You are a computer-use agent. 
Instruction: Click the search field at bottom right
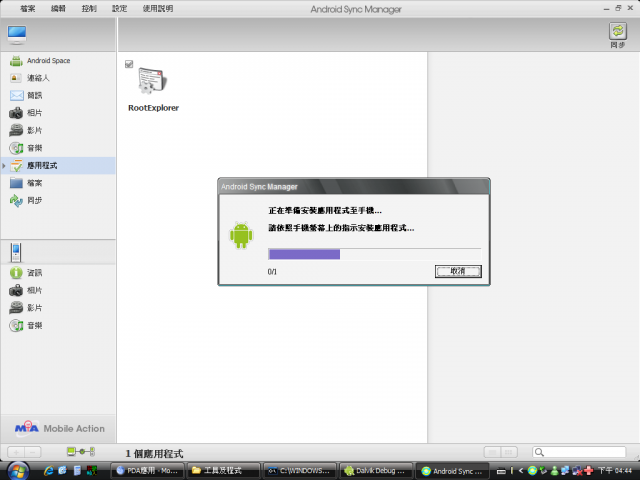tap(579, 452)
